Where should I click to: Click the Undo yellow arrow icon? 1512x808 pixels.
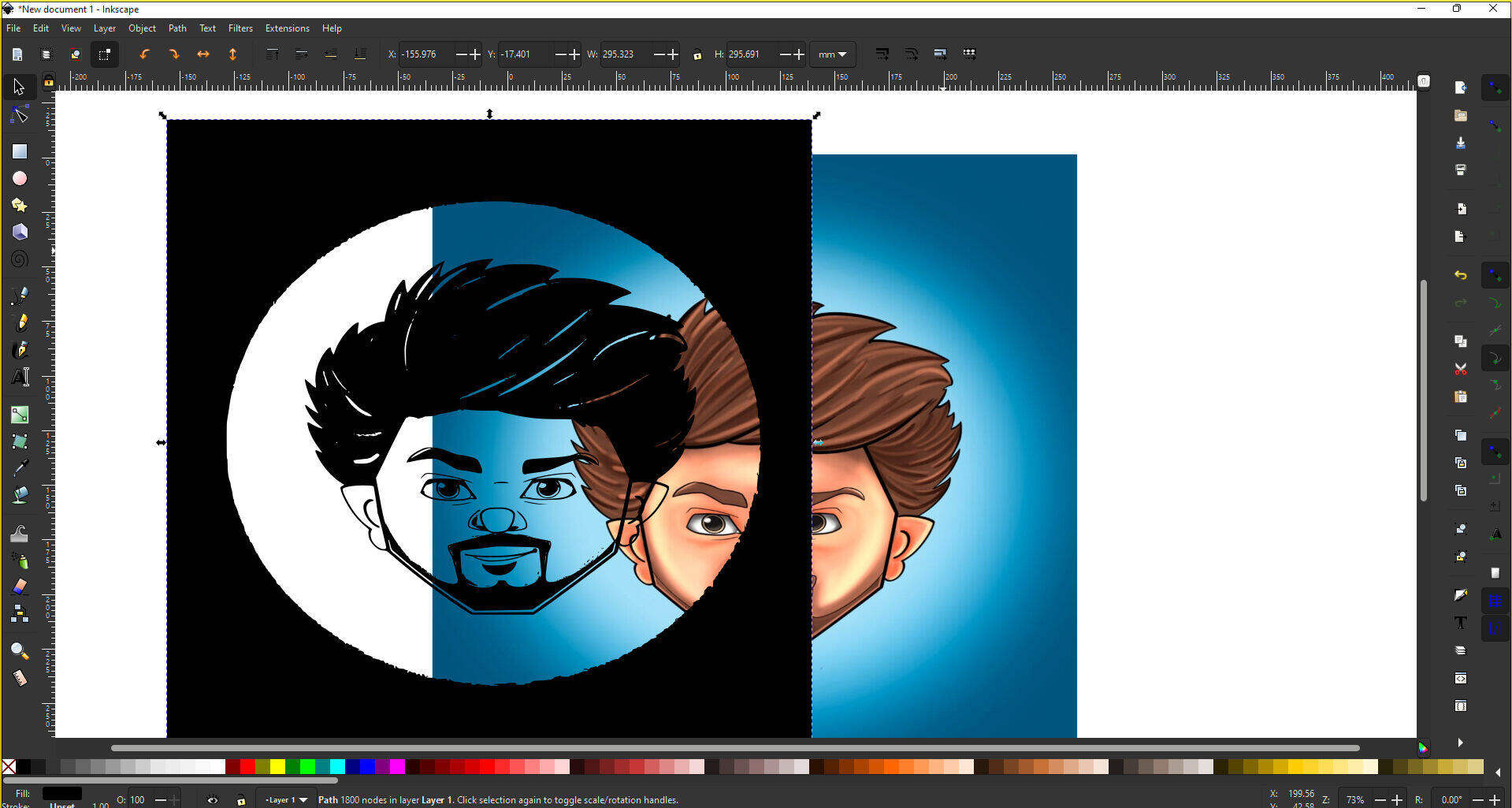pos(1460,275)
